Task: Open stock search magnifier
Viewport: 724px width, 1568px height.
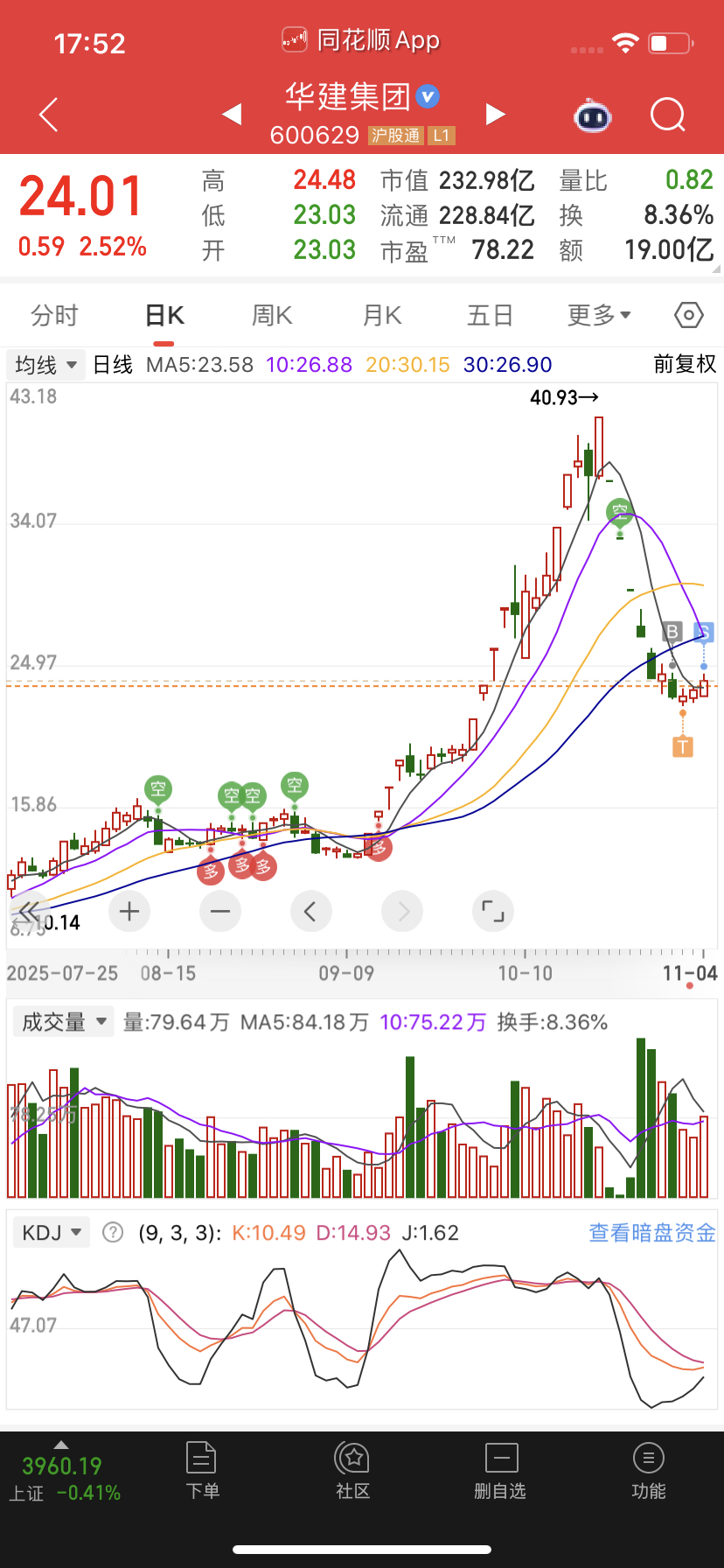Action: 668,115
